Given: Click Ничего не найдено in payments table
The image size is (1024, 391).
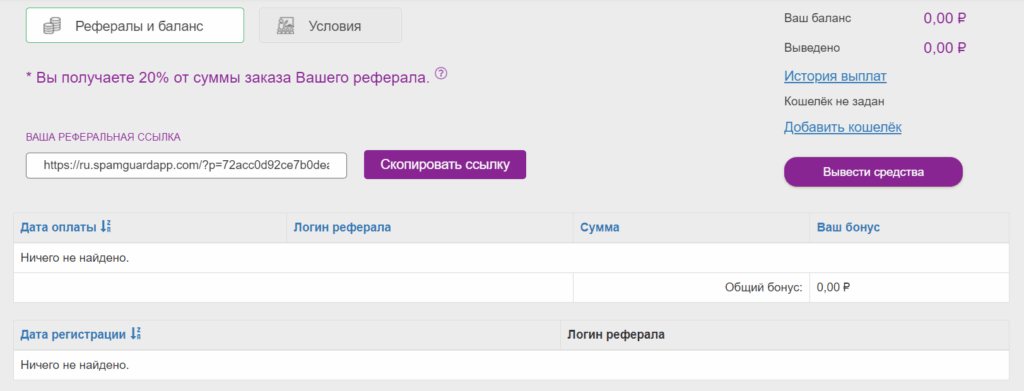Looking at the screenshot, I should coord(74,258).
